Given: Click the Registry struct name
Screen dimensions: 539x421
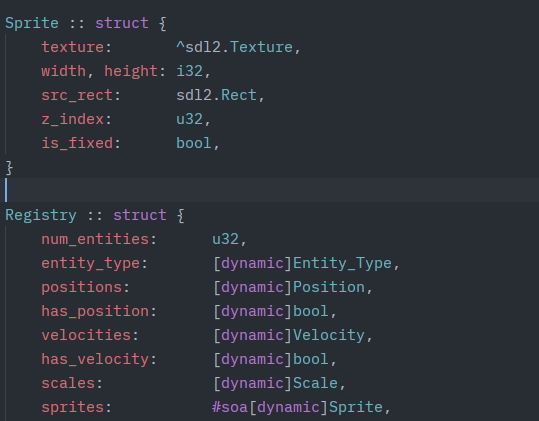Looking at the screenshot, I should pyautogui.click(x=41, y=215).
